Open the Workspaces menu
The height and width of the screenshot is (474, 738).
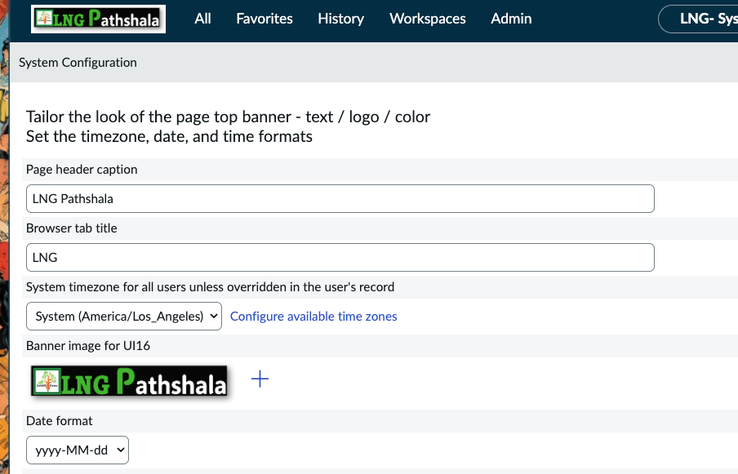coord(427,19)
